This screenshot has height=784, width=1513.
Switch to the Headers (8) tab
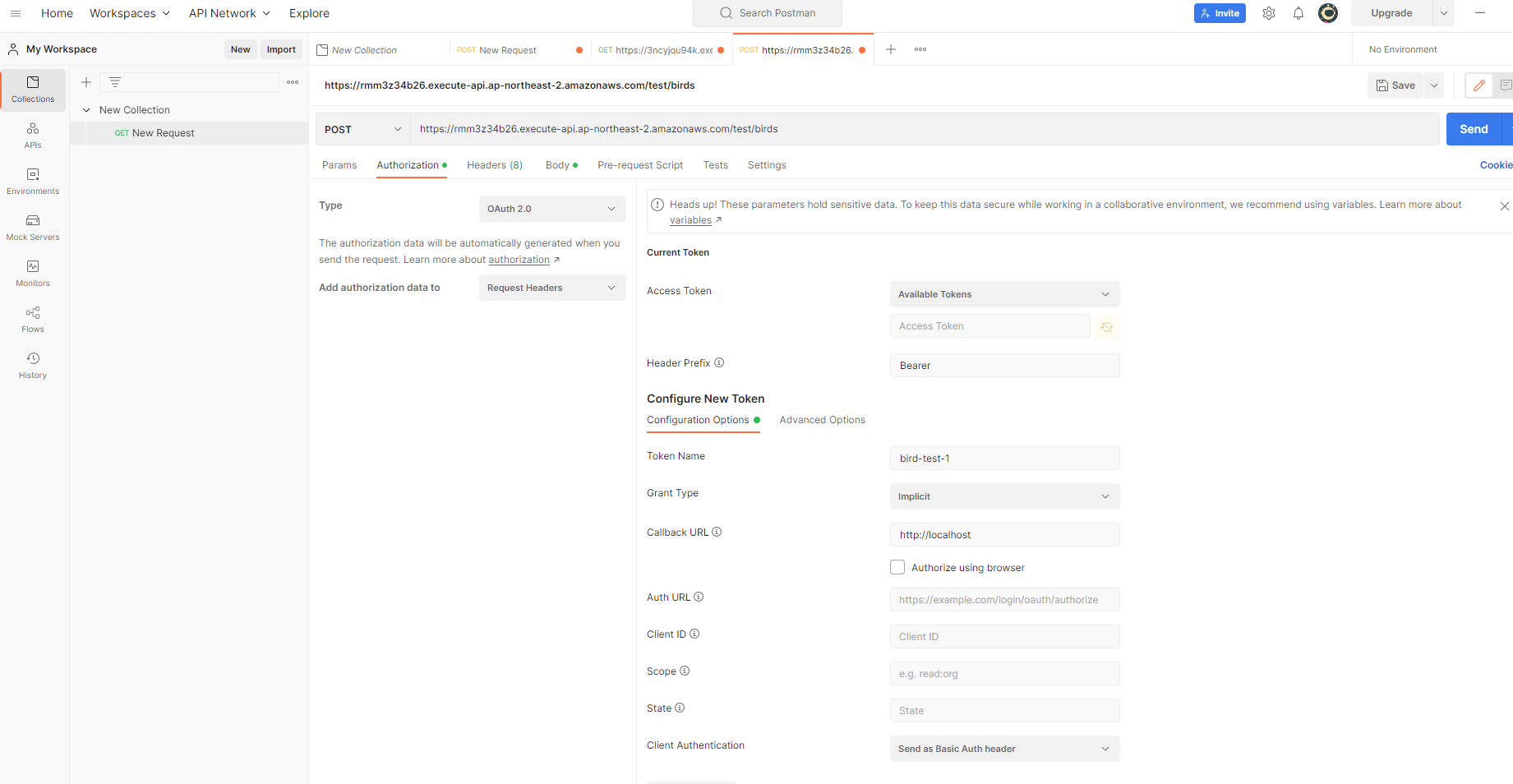pos(495,165)
